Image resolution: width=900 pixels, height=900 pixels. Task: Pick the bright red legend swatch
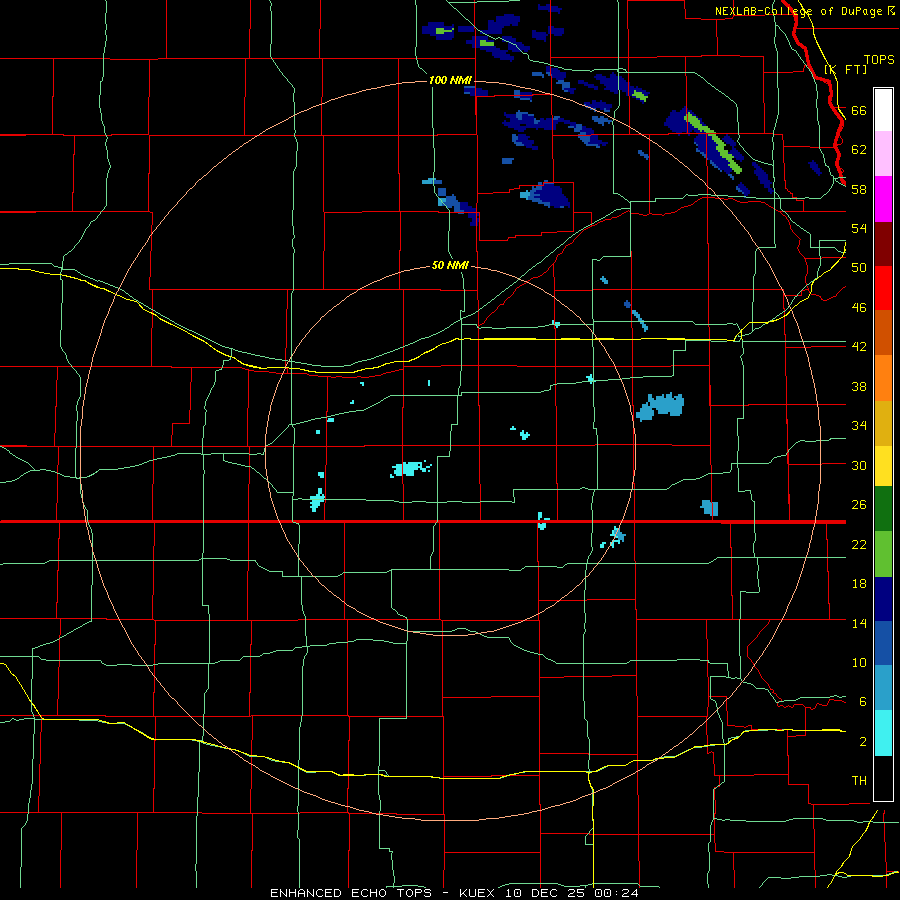[883, 288]
